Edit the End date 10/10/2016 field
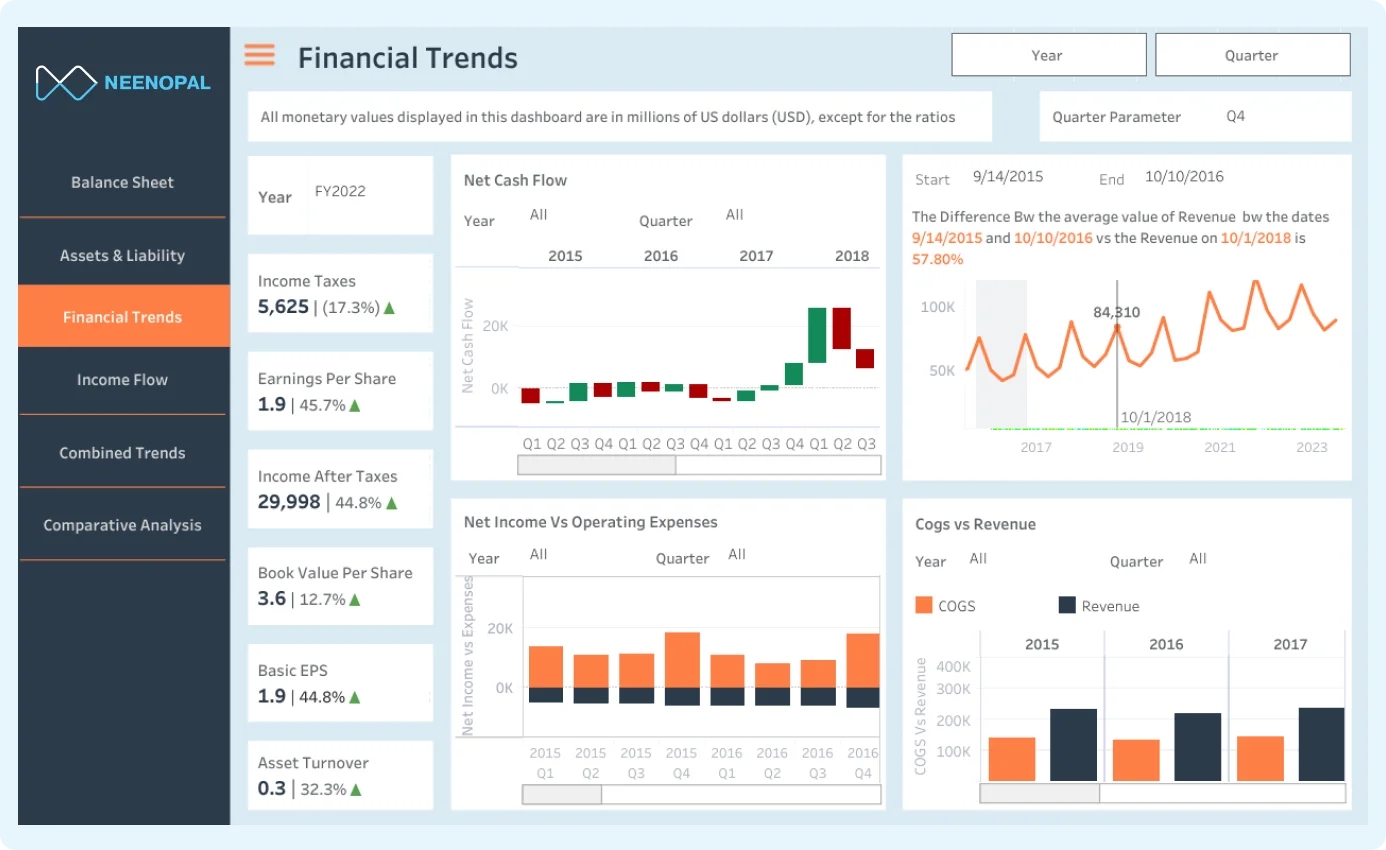 (1185, 177)
